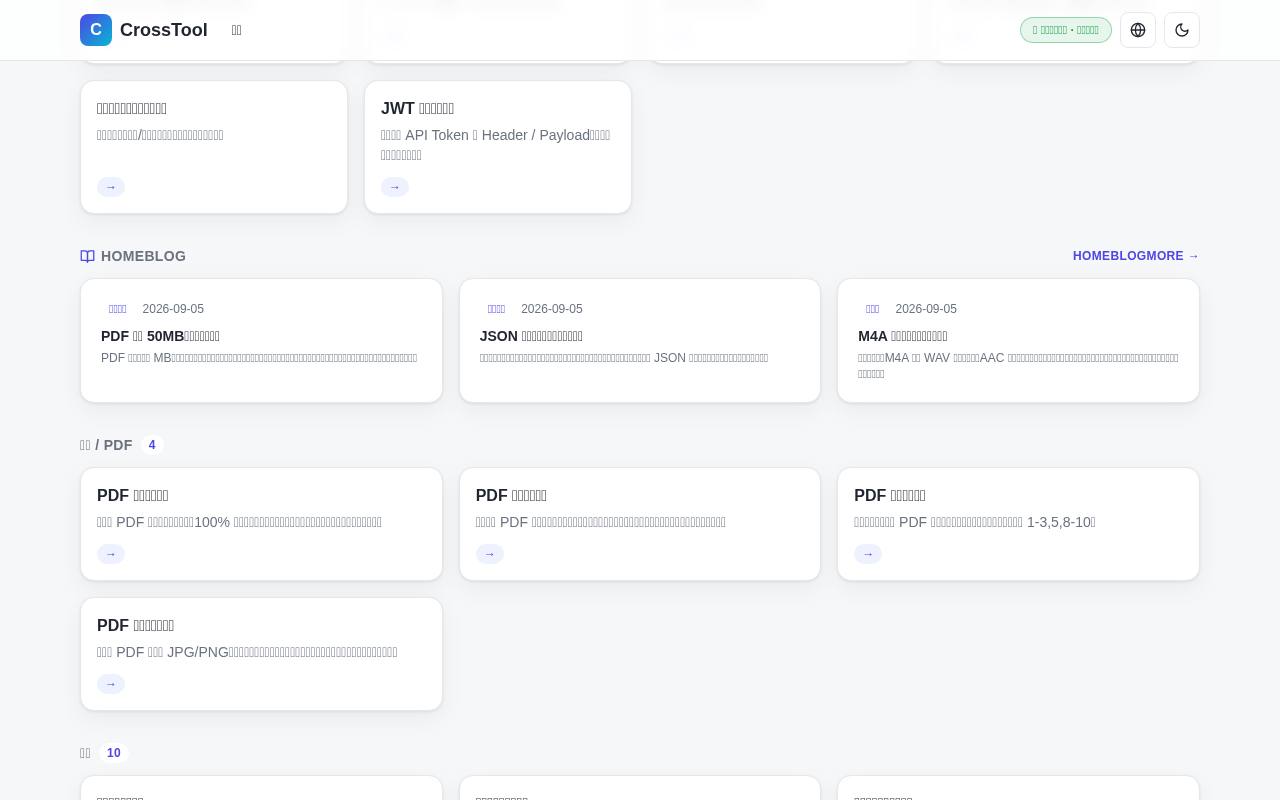Image resolution: width=1280 pixels, height=800 pixels.
Task: Go home via the CrossTool brand name
Action: pyautogui.click(x=164, y=30)
